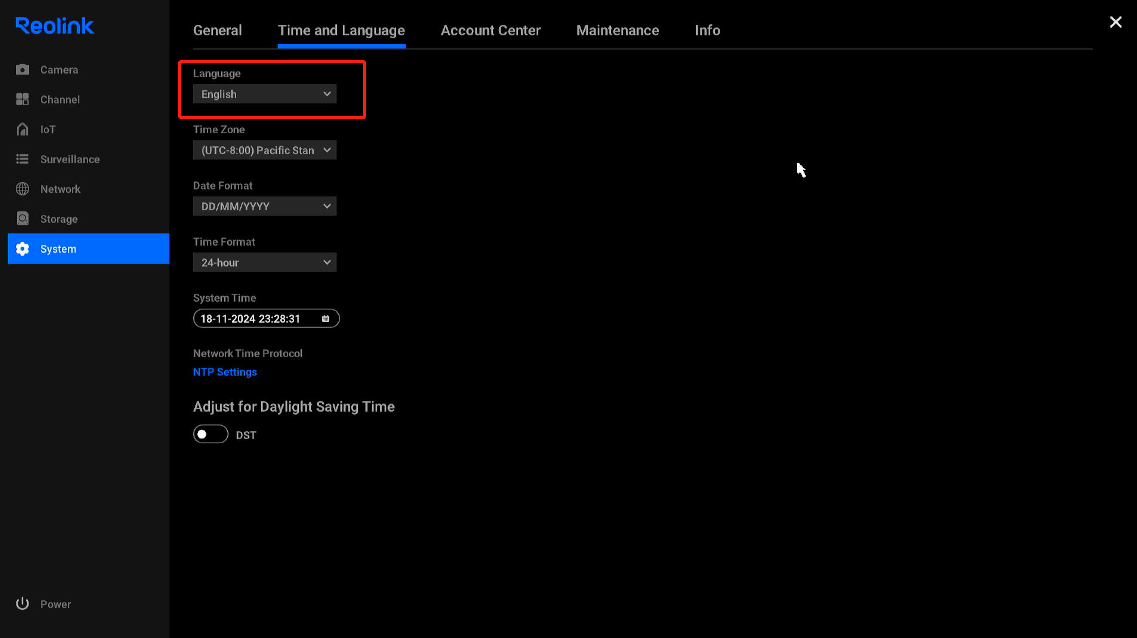The image size is (1137, 638).
Task: Click the System gear icon in the sidebar
Action: click(x=22, y=249)
